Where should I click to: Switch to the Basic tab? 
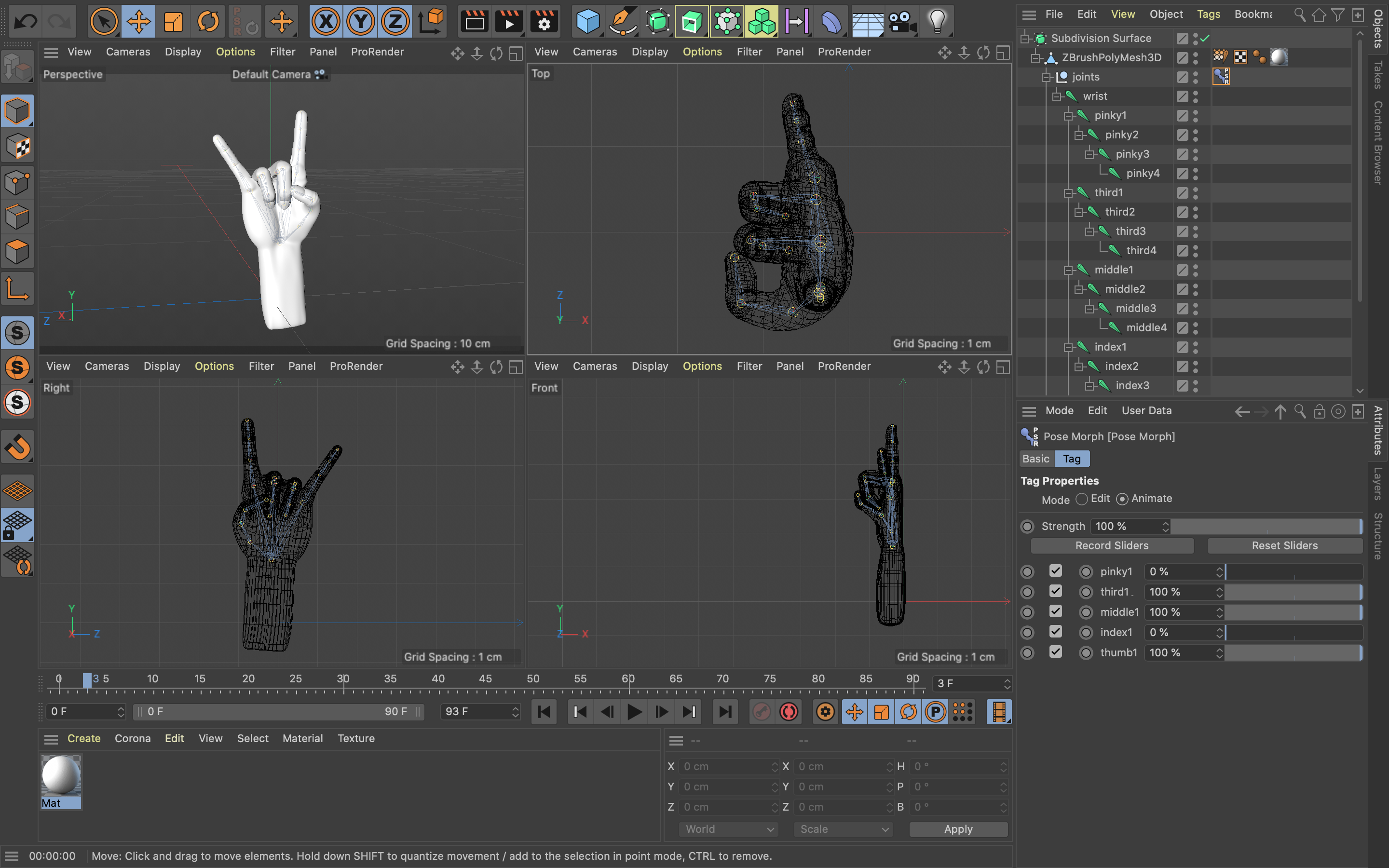(1036, 459)
